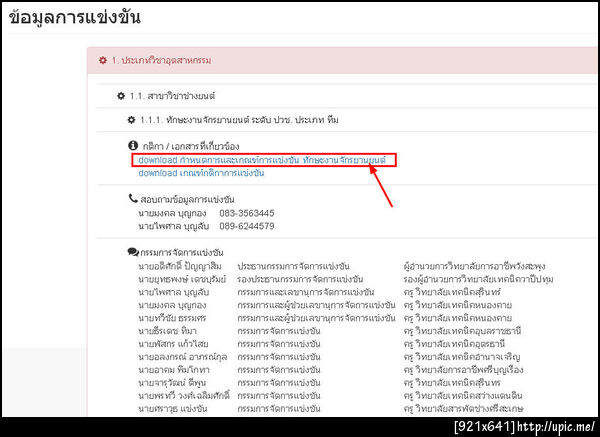The width and height of the screenshot is (600, 437).
Task: Click ครู วิทยาลัยการอาชีพศรีบุญเรือง
Action: pyautogui.click(x=463, y=370)
